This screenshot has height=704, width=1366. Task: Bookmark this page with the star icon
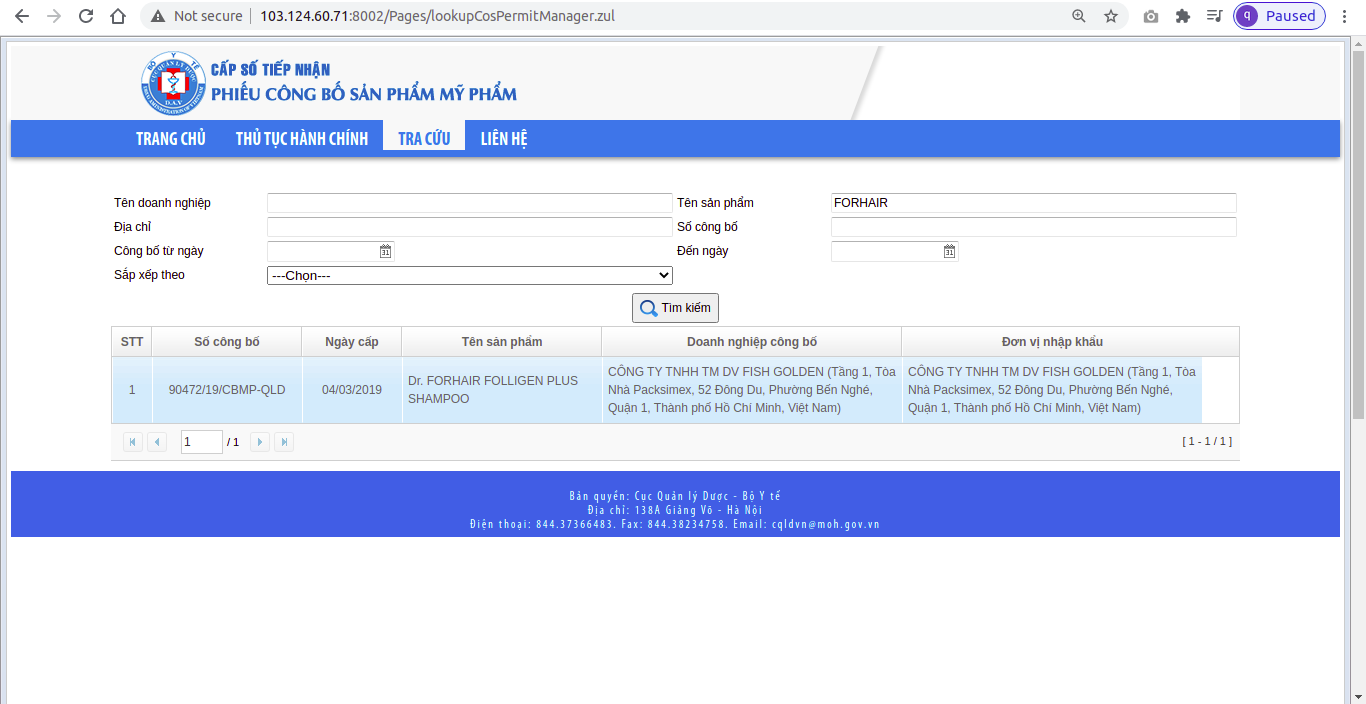point(1110,16)
